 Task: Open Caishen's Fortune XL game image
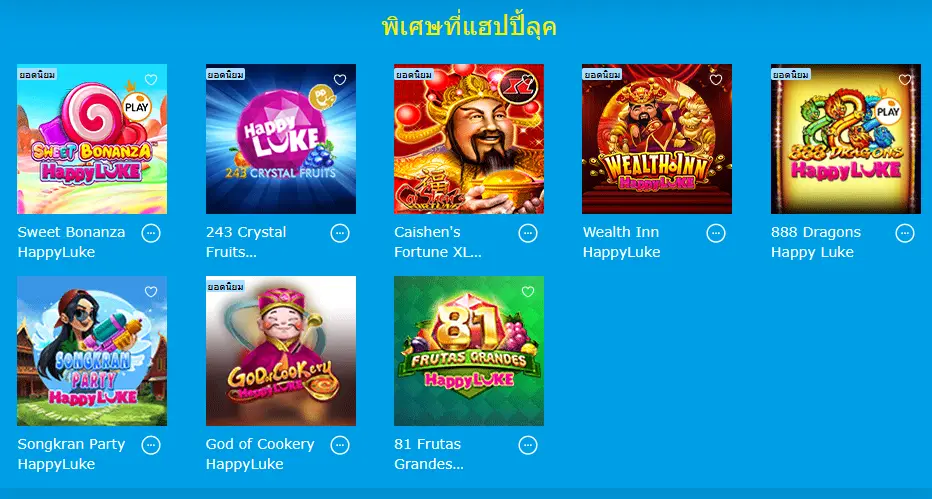click(x=469, y=139)
